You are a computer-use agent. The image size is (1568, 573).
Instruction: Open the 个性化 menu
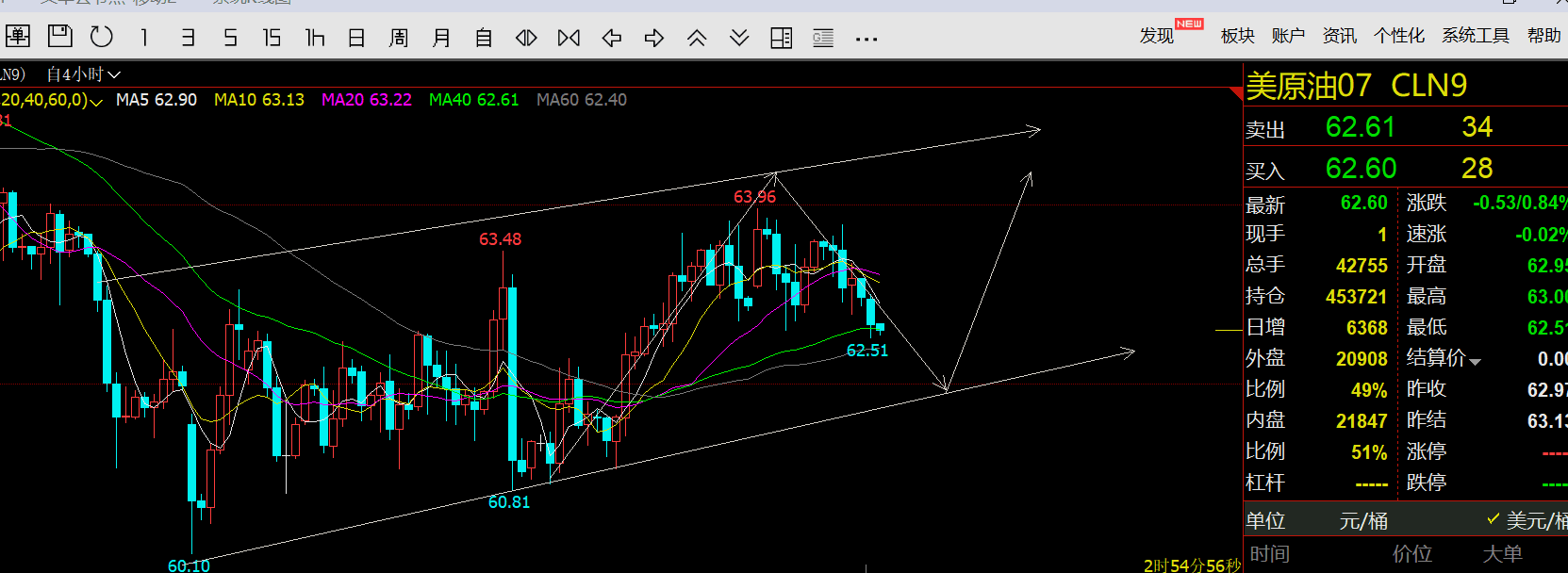tap(1399, 36)
